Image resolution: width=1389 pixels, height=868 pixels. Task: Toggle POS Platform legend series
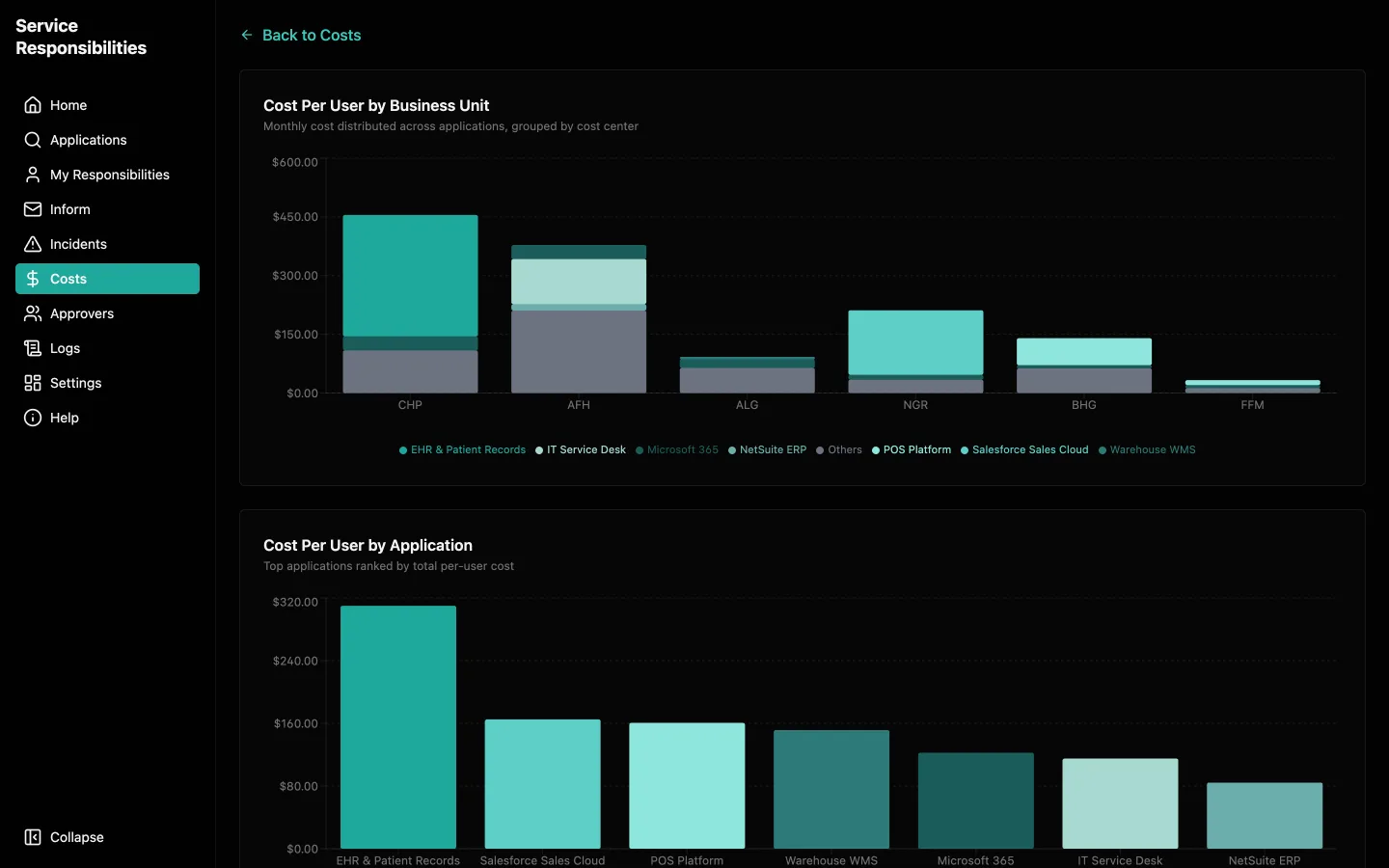(x=912, y=449)
